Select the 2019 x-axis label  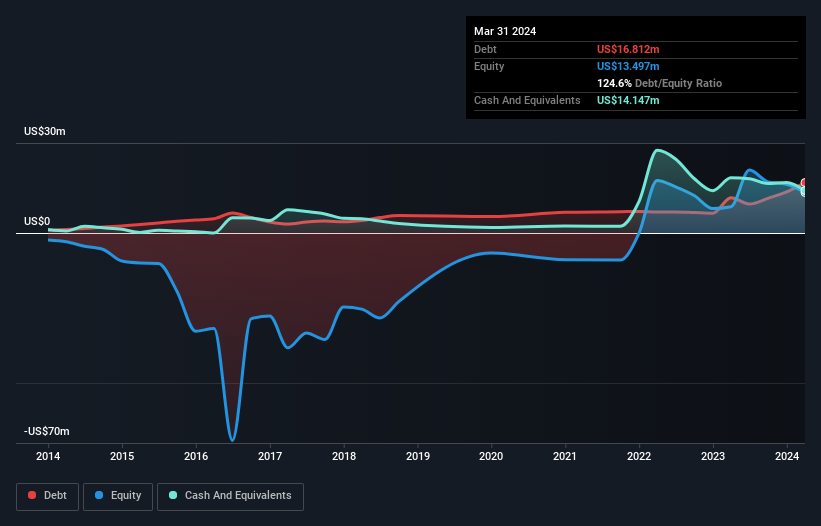click(418, 456)
